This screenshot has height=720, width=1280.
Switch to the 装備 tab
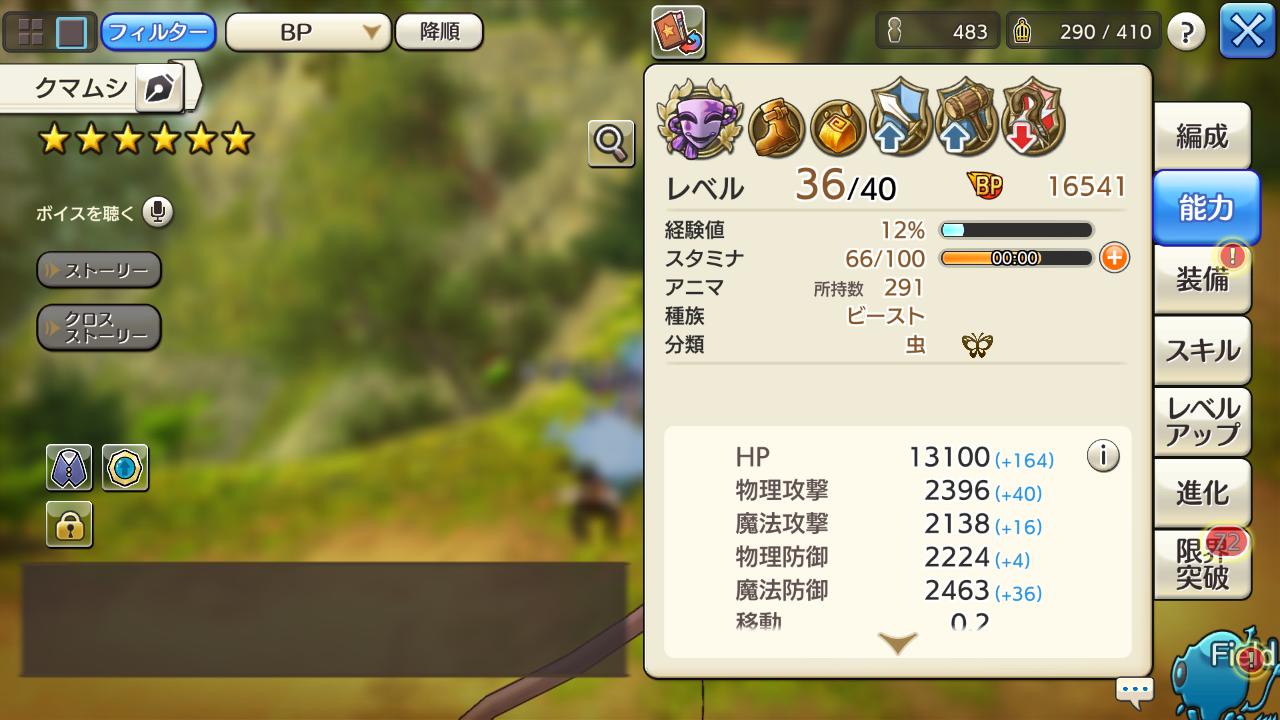coord(1202,279)
